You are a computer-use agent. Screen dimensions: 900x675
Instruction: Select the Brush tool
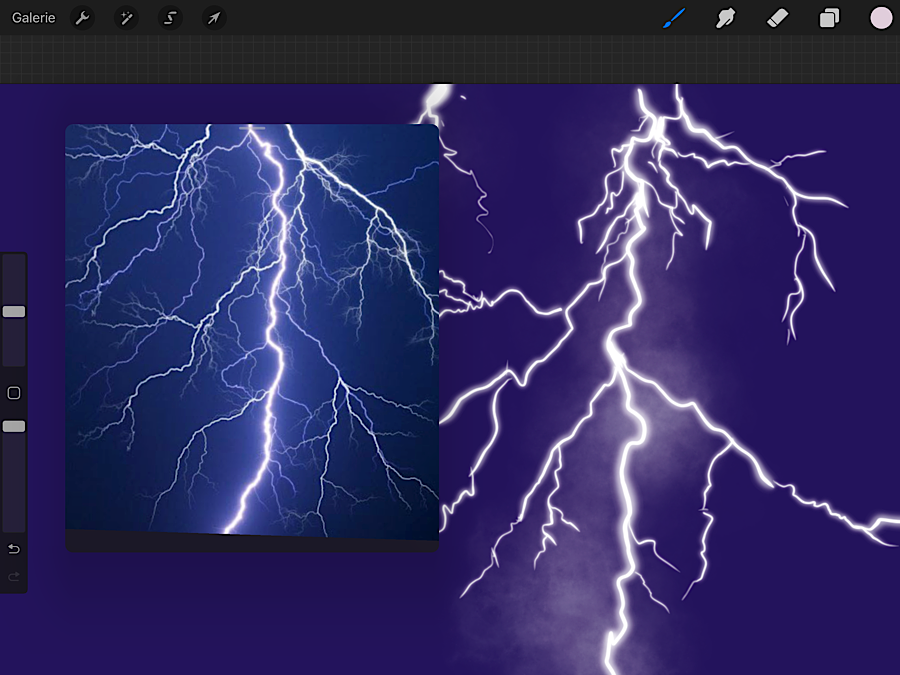(x=674, y=18)
